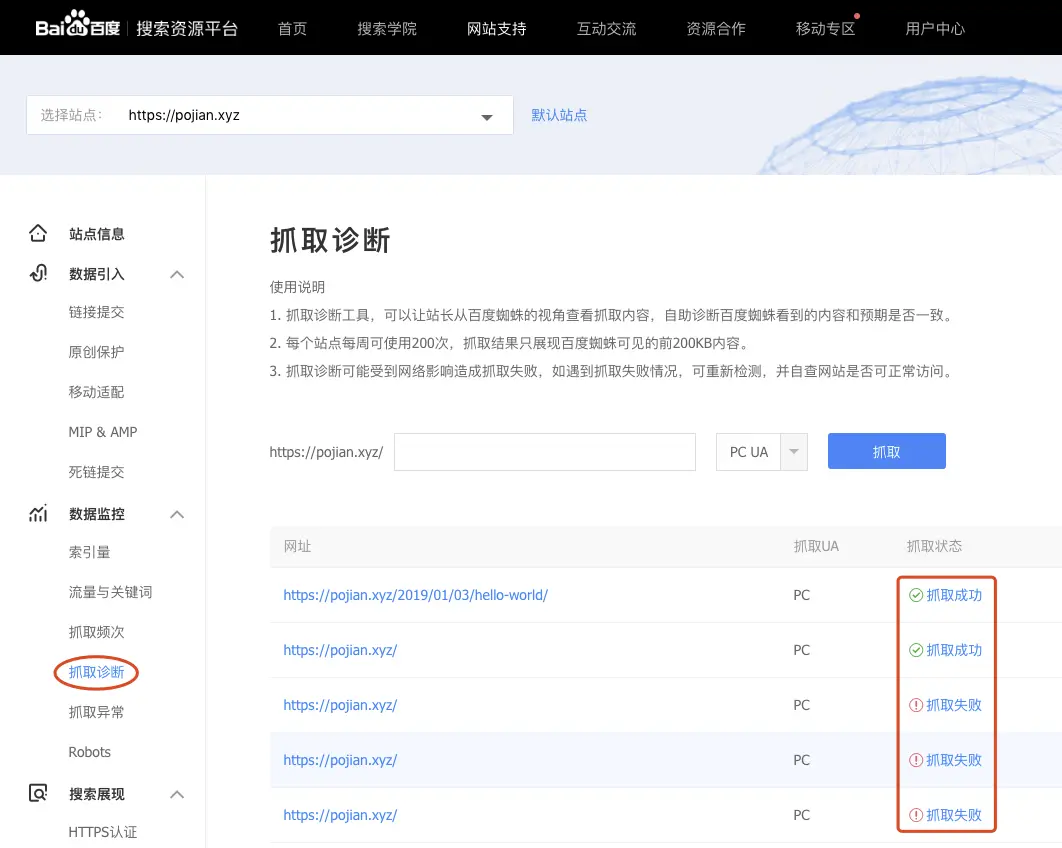Image resolution: width=1062 pixels, height=848 pixels.
Task: Collapse the 搜索展现 section chevron
Action: 177,794
